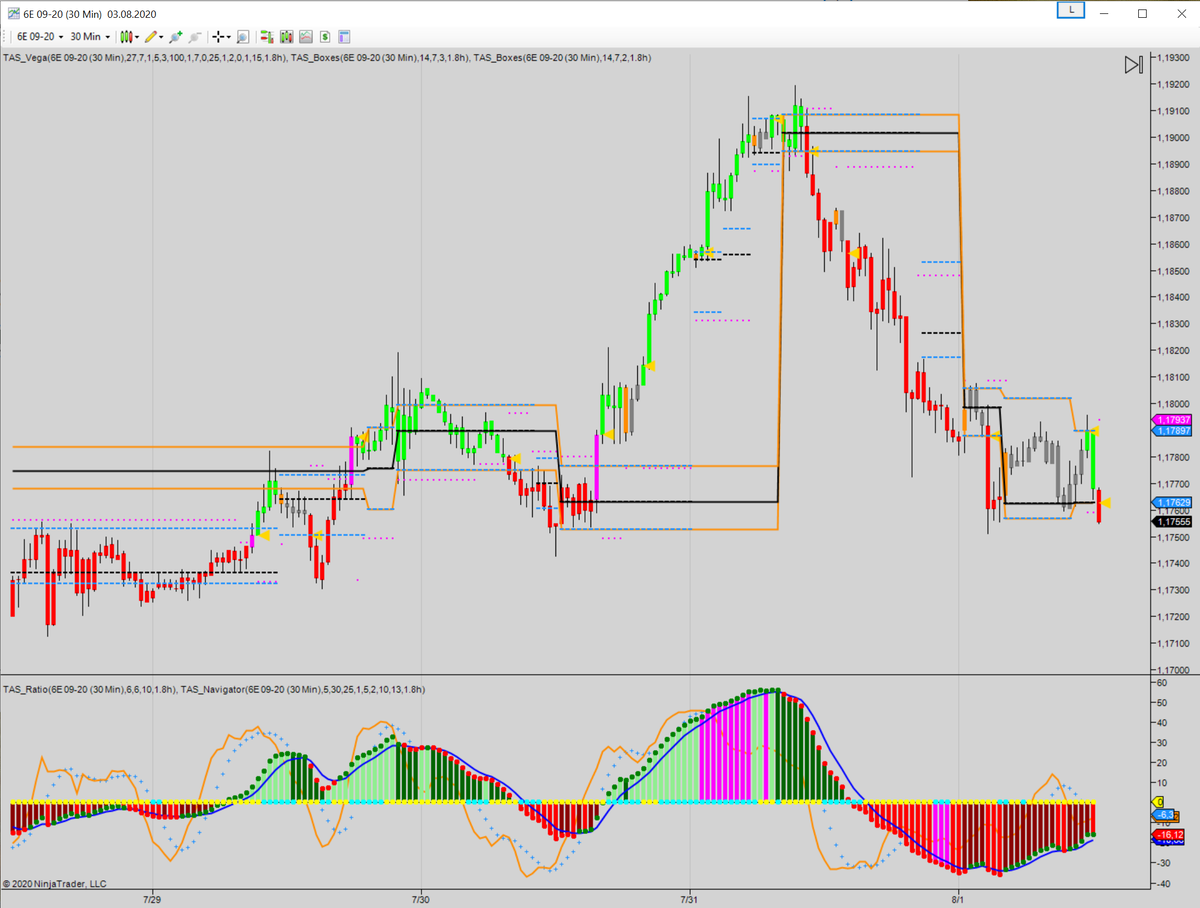Zoom out using the magnifier-minus icon
This screenshot has height=908, width=1200.
(x=194, y=36)
